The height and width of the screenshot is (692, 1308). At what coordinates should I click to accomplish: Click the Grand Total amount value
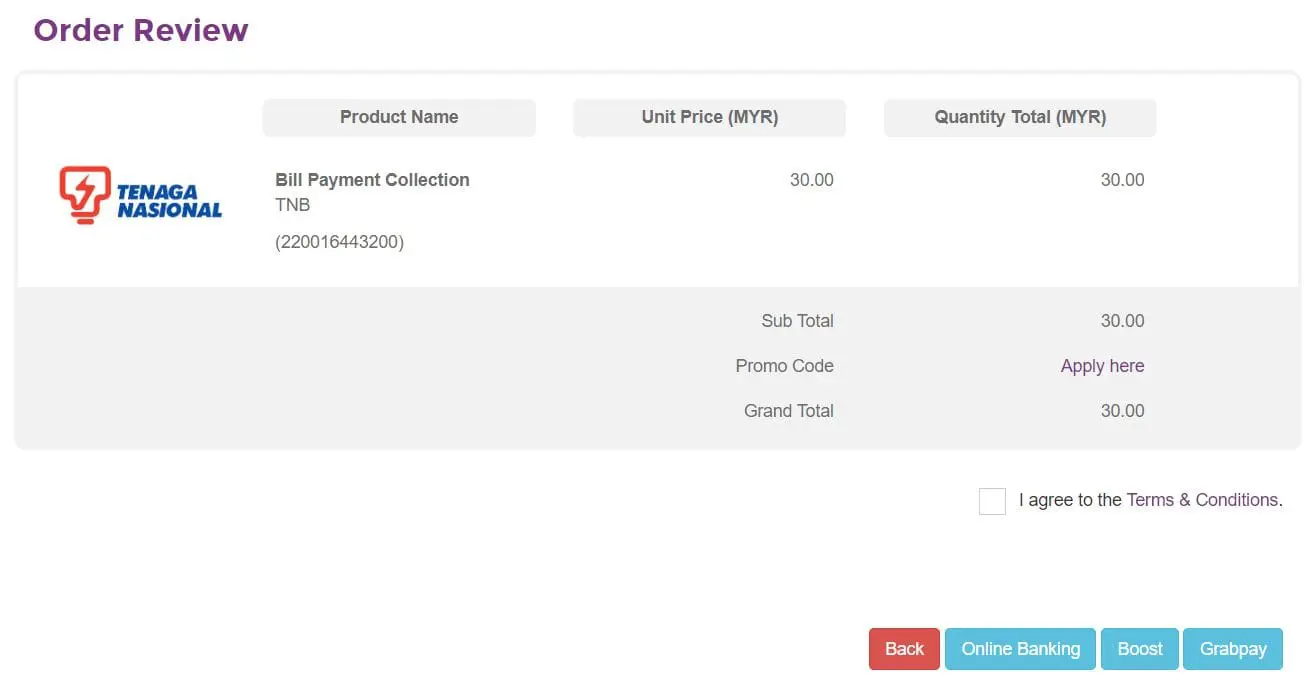(x=1122, y=411)
